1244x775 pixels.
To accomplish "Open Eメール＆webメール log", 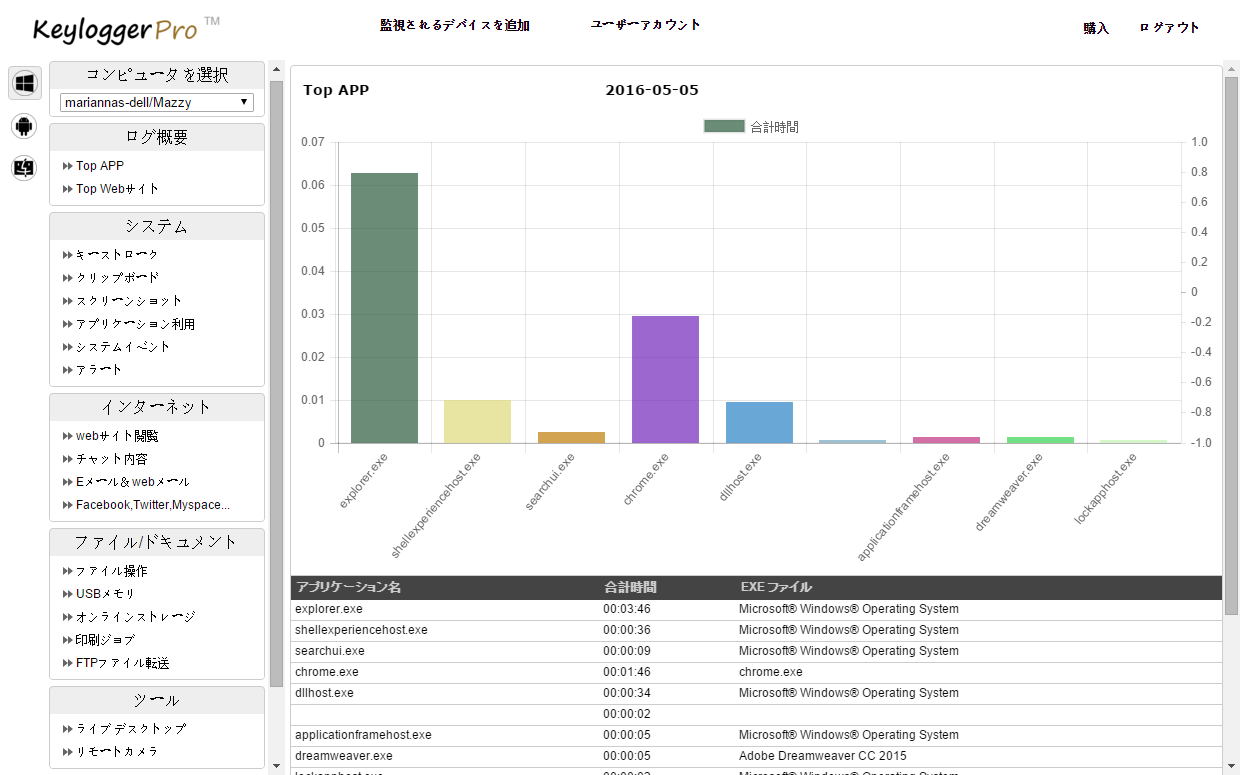I will click(x=132, y=482).
